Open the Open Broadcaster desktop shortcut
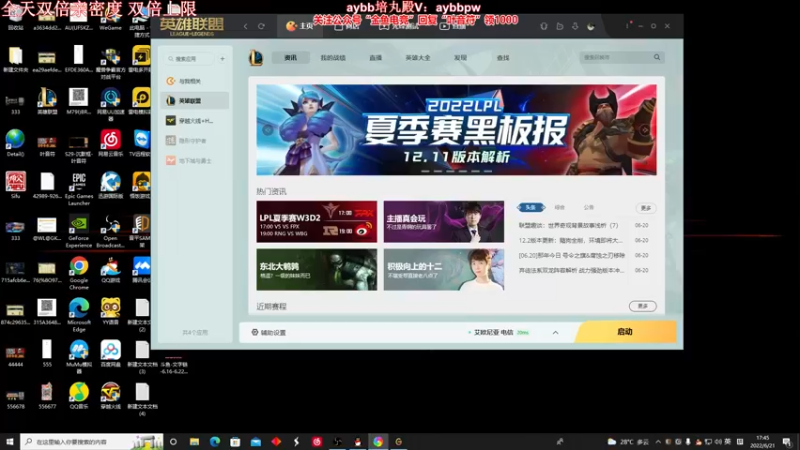This screenshot has height=450, width=800. tap(110, 232)
